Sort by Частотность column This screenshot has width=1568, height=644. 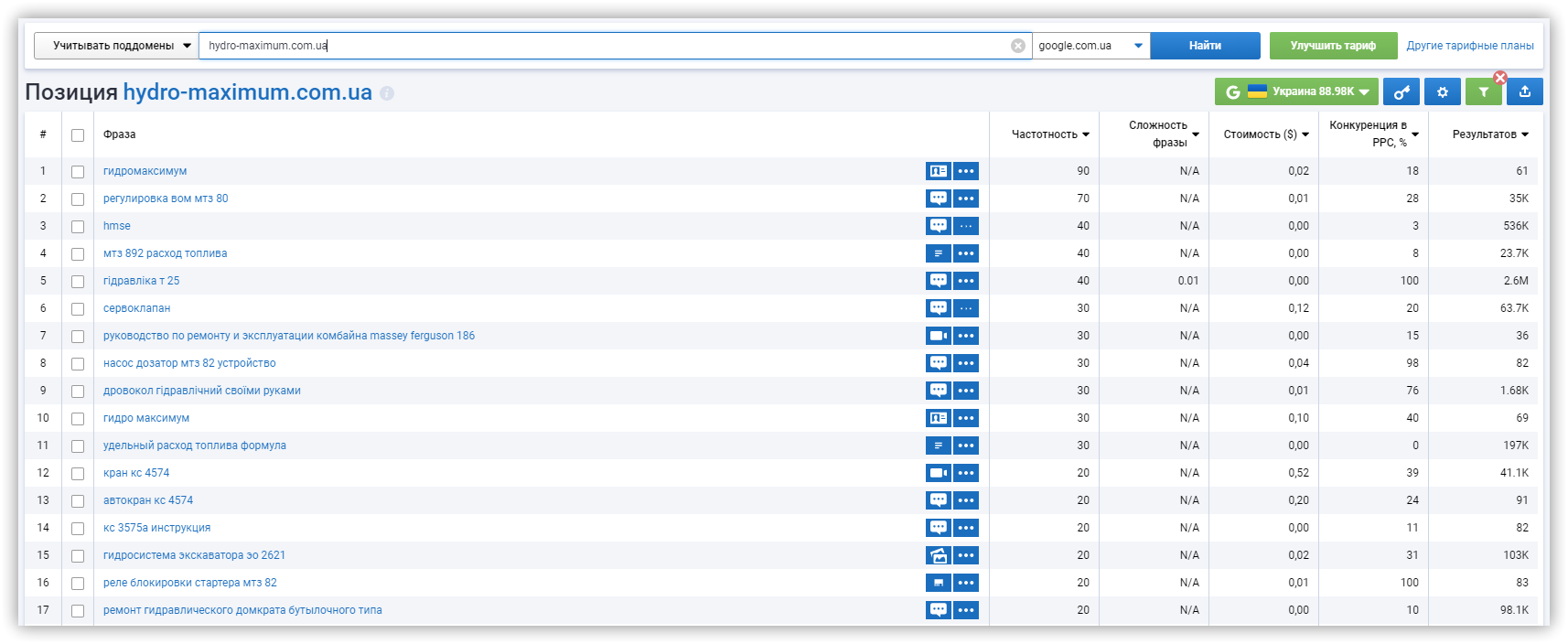pos(1050,134)
